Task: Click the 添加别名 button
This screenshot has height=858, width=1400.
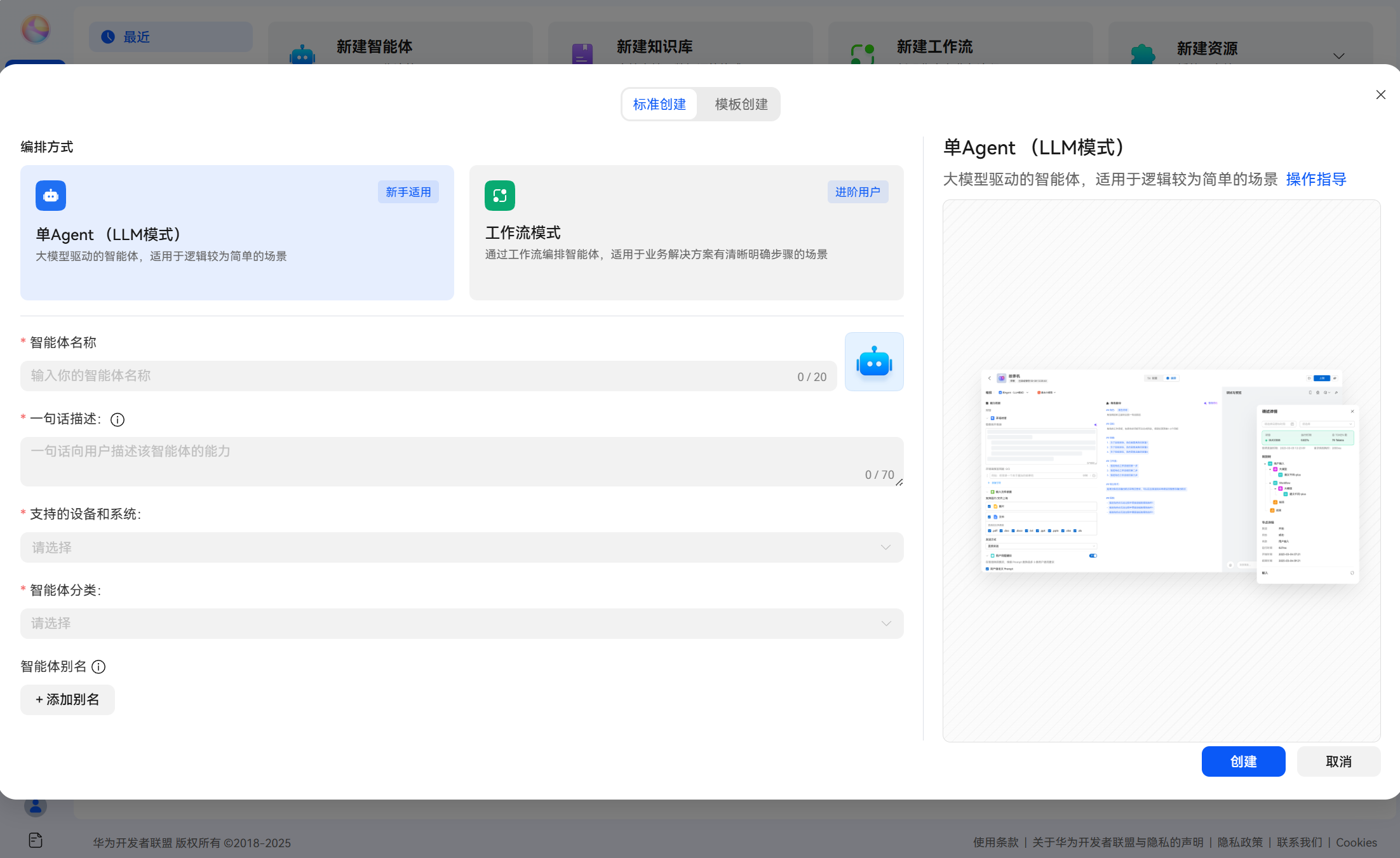Action: point(67,700)
